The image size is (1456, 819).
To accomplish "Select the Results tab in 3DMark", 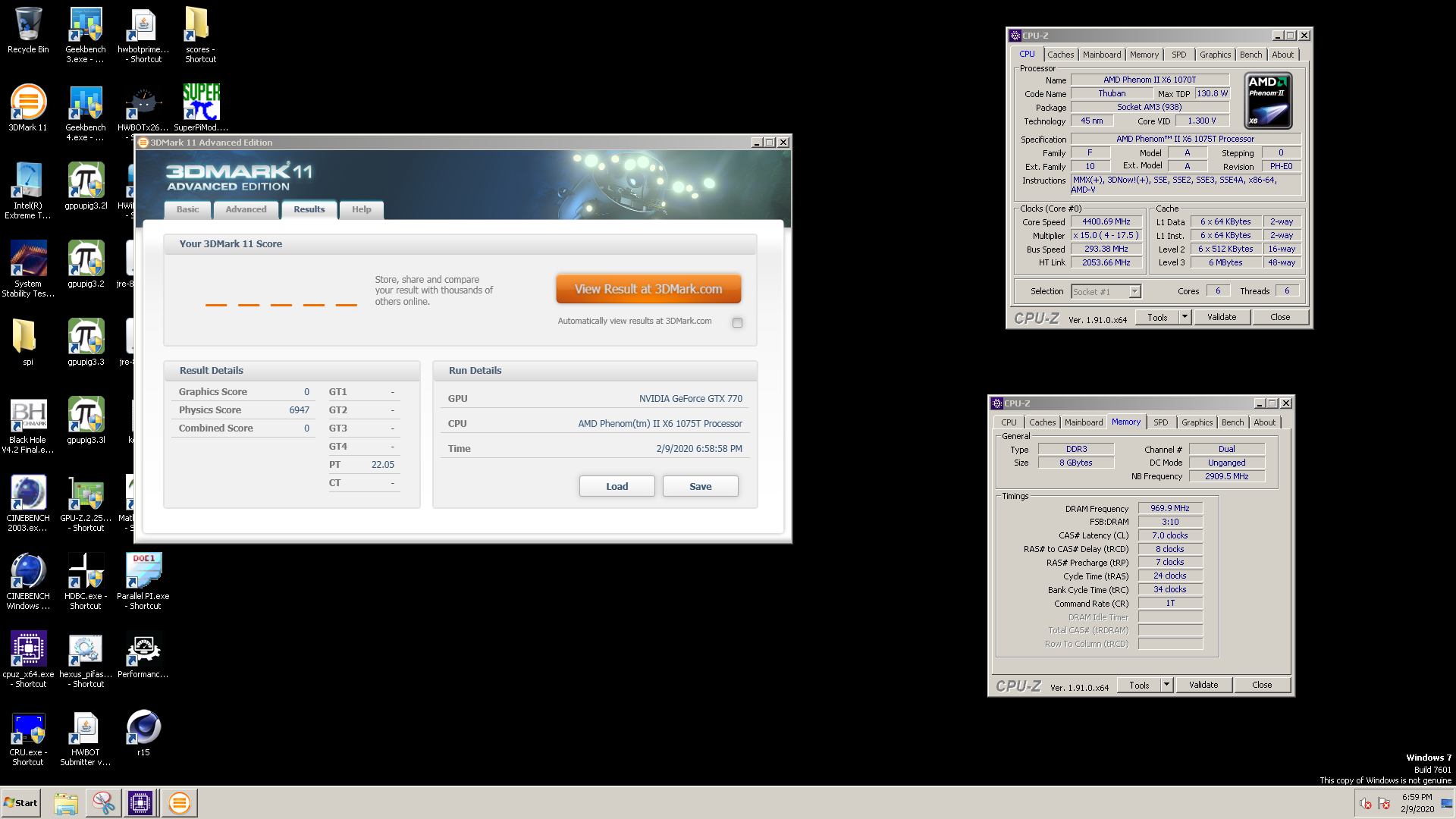I will [309, 209].
